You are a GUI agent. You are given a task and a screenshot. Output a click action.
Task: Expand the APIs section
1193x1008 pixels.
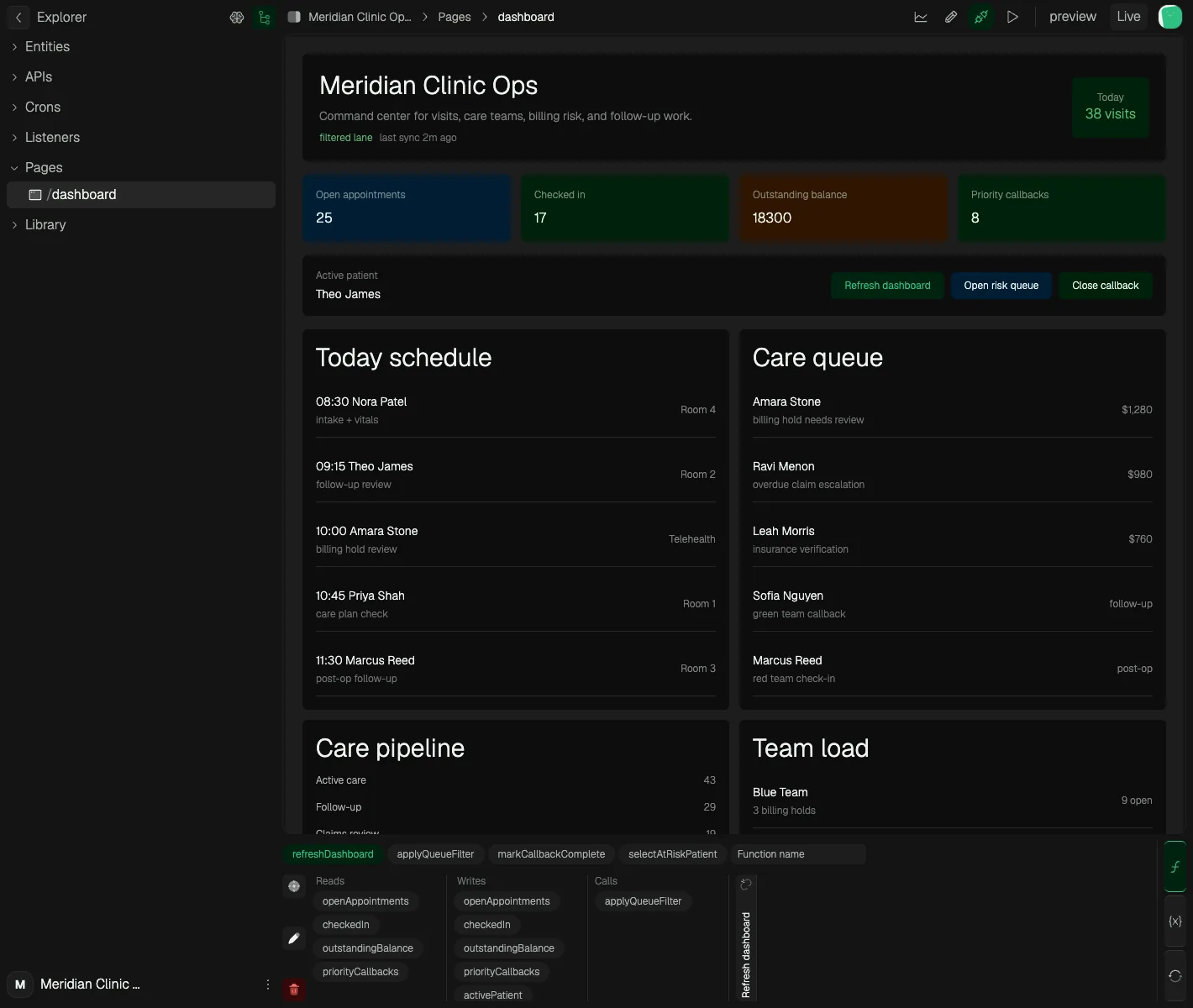pos(141,77)
